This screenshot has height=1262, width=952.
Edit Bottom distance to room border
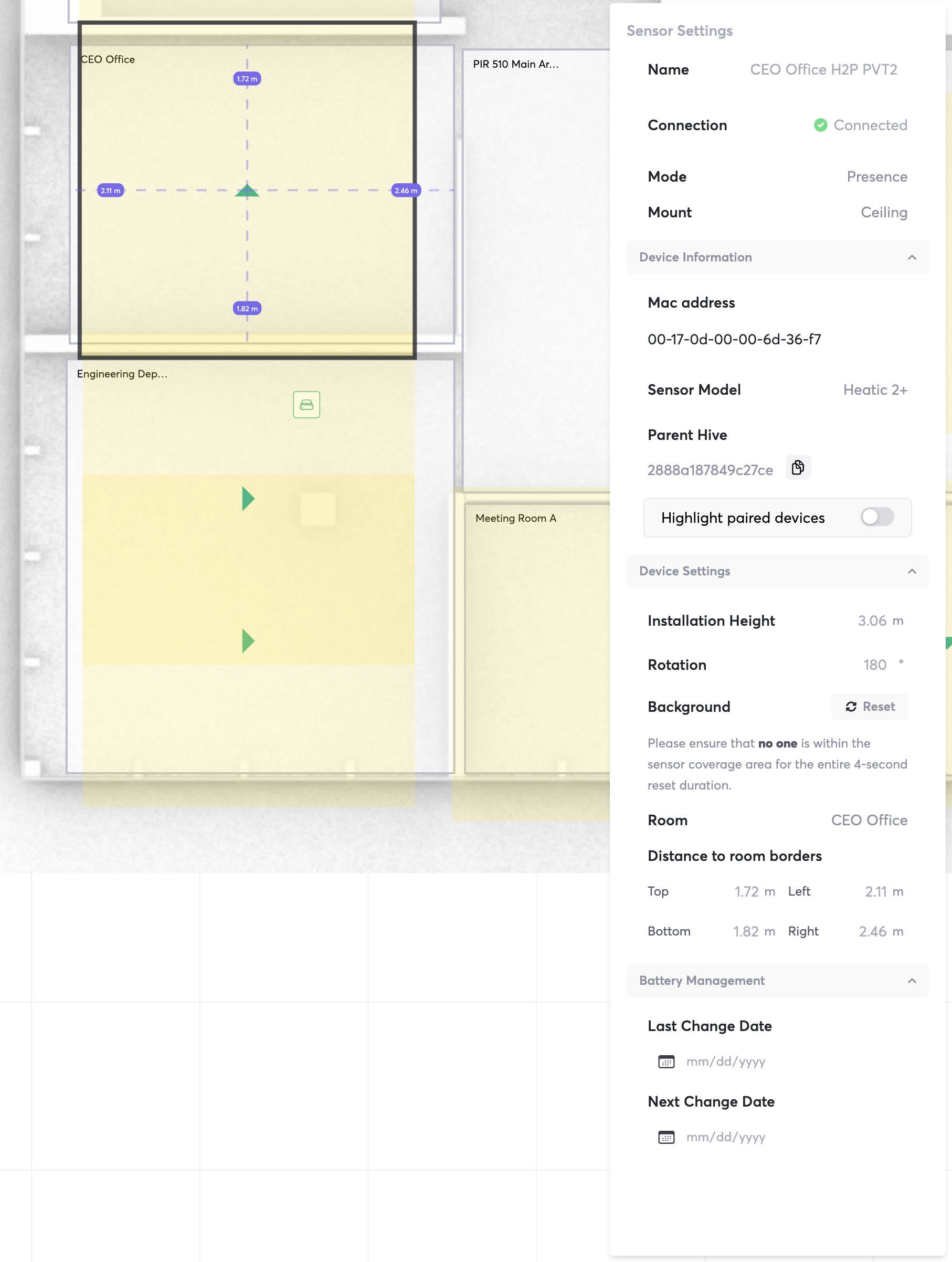click(746, 931)
